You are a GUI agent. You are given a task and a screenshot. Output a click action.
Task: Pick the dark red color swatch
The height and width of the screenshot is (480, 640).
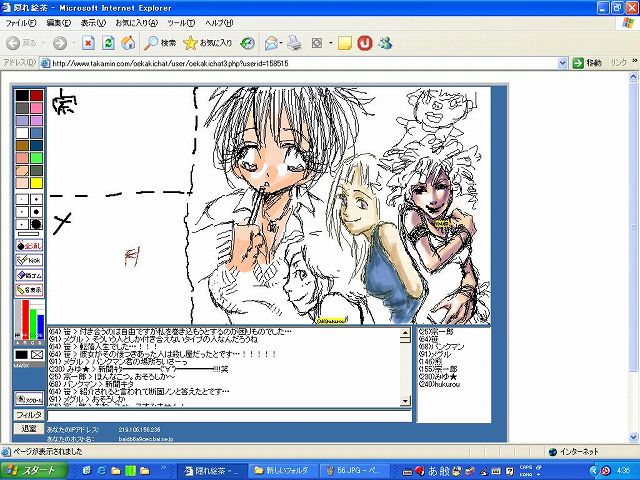point(36,96)
